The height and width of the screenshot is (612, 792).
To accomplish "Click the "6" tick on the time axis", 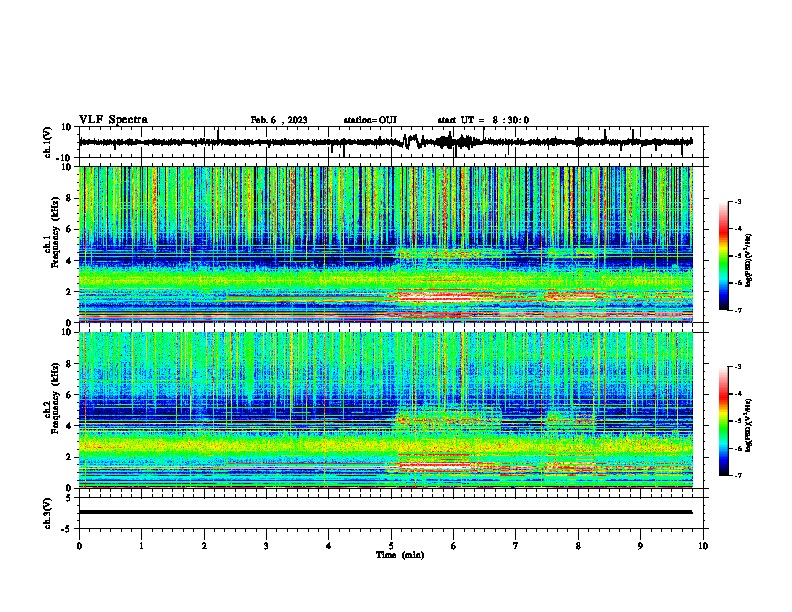I will point(454,546).
